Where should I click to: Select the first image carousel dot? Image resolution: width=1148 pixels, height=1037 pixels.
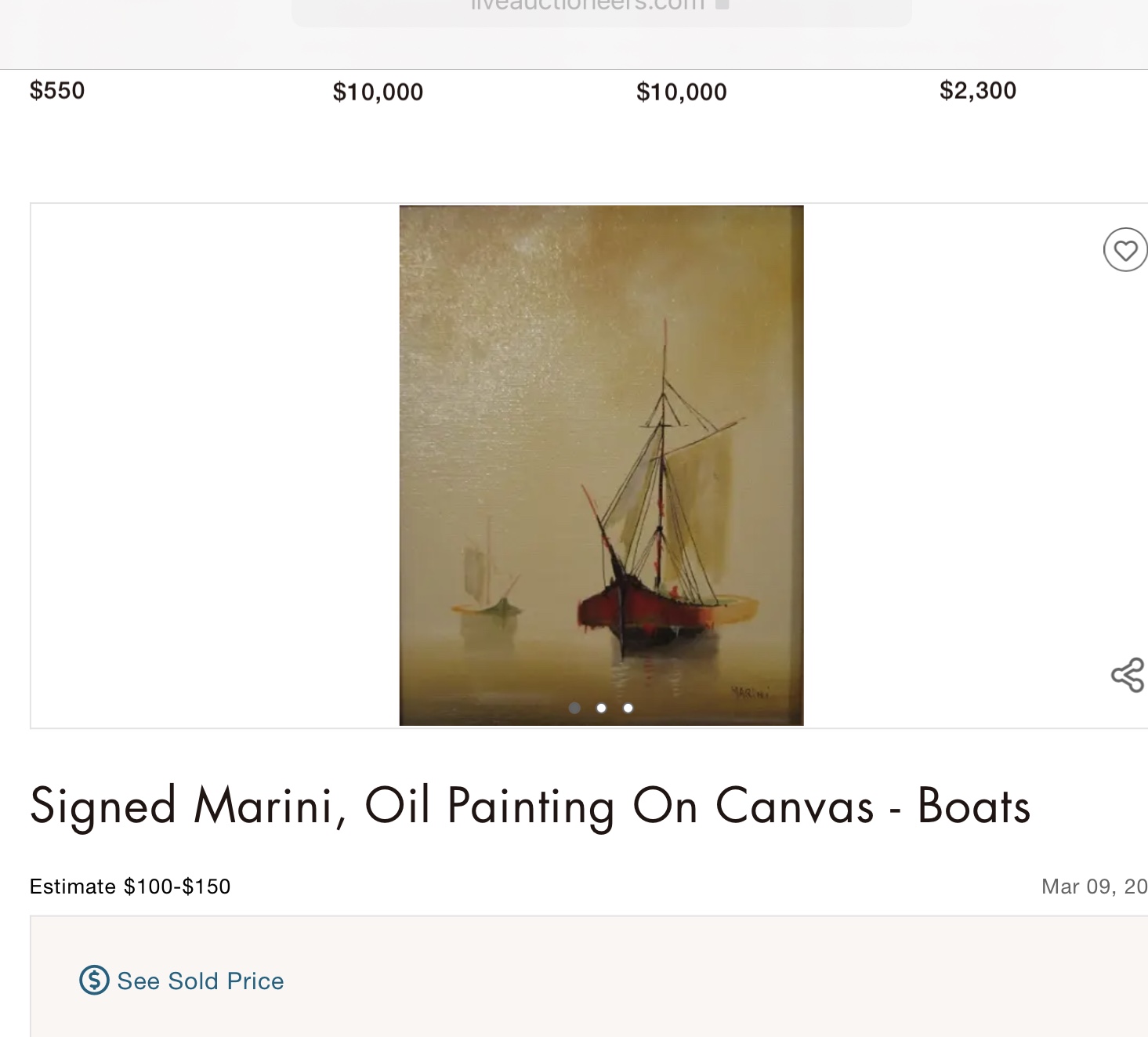coord(574,708)
